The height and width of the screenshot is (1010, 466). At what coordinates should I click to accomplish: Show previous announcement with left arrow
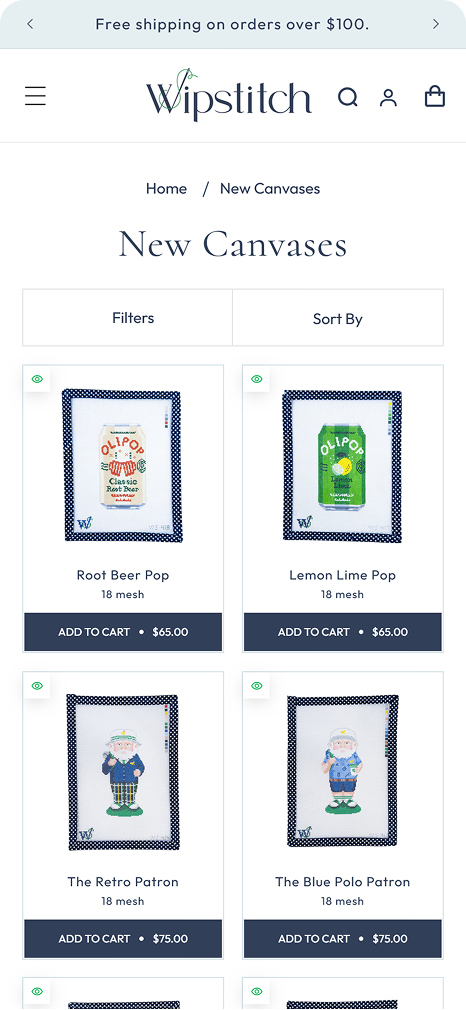click(30, 24)
